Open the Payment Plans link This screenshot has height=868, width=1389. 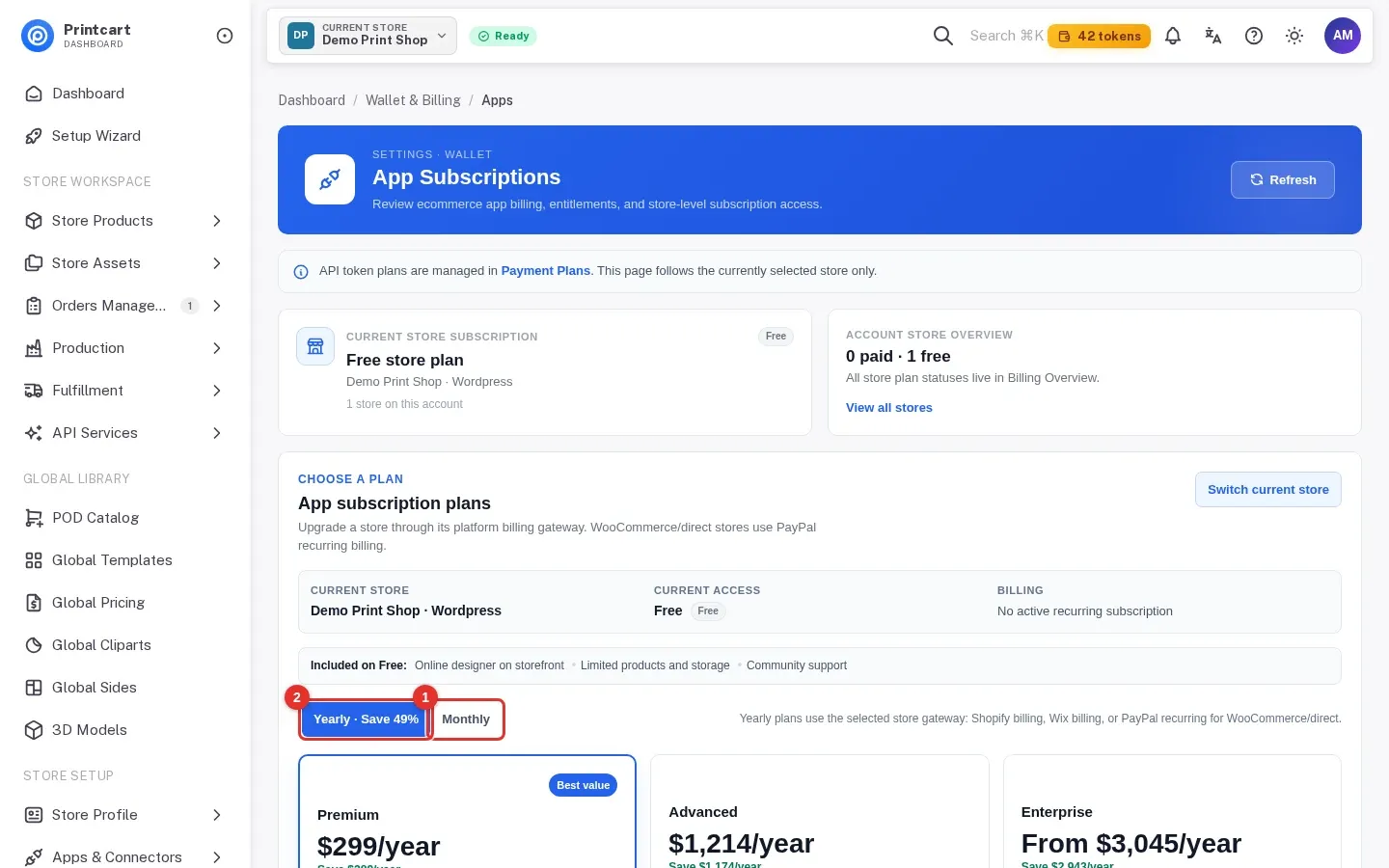546,271
